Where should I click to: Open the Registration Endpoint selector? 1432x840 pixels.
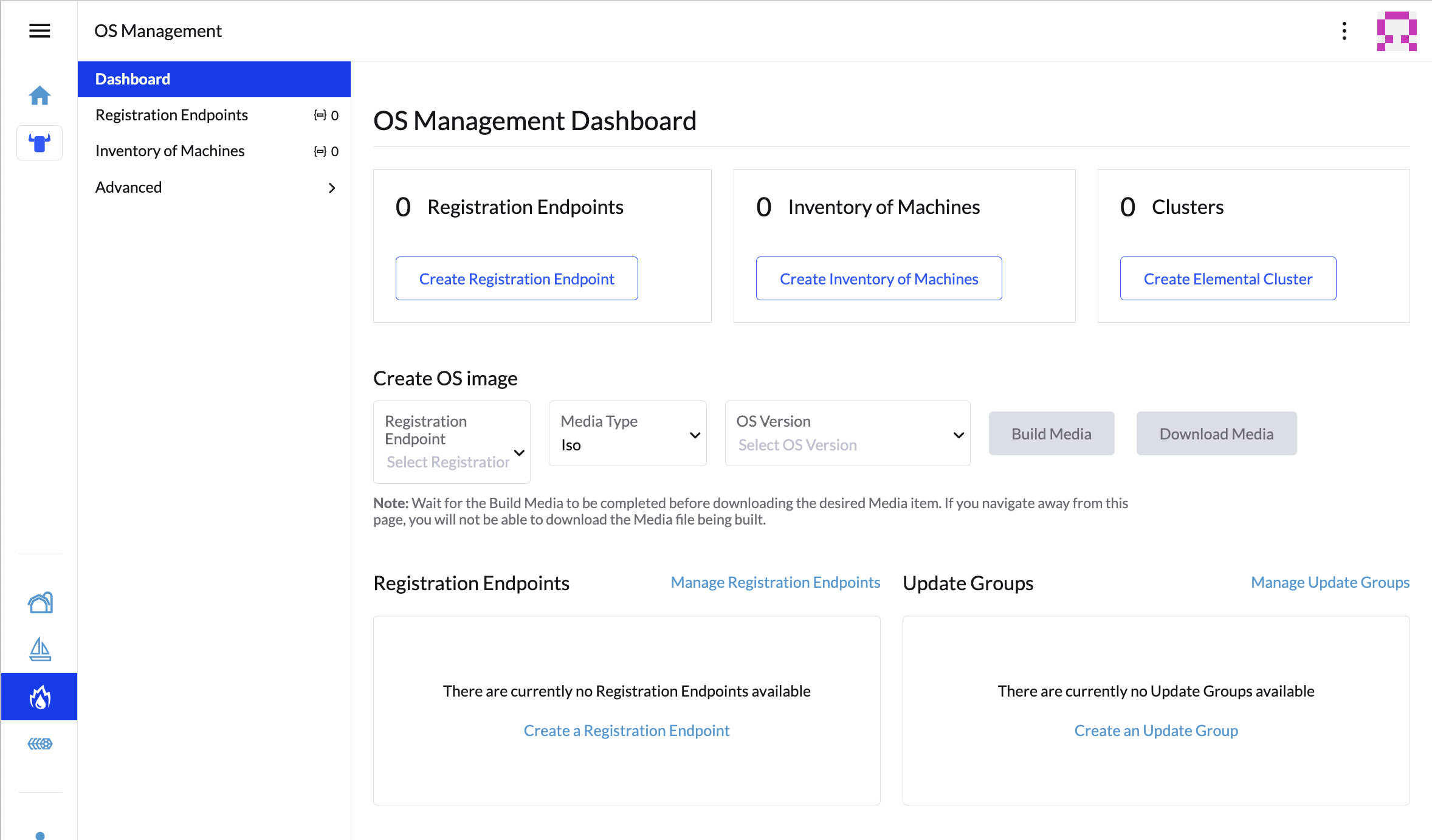pyautogui.click(x=451, y=441)
